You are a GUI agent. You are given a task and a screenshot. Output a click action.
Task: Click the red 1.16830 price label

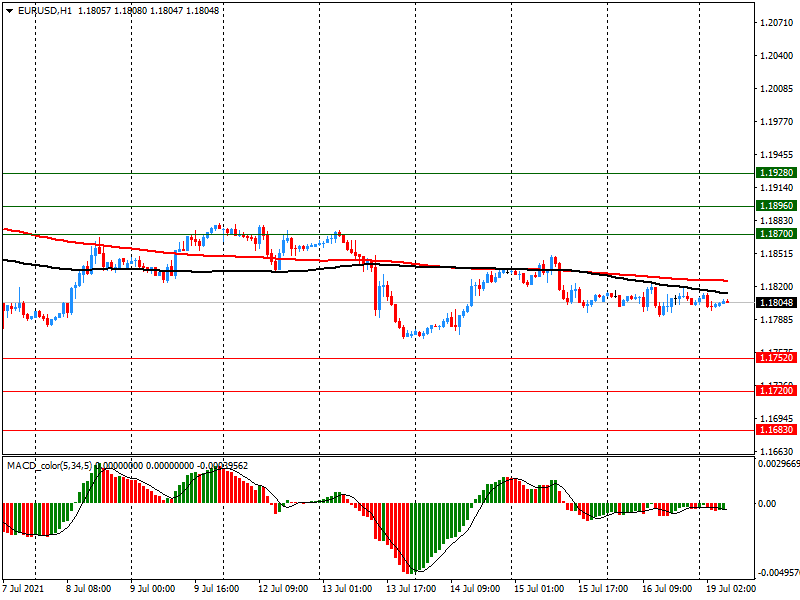(776, 430)
